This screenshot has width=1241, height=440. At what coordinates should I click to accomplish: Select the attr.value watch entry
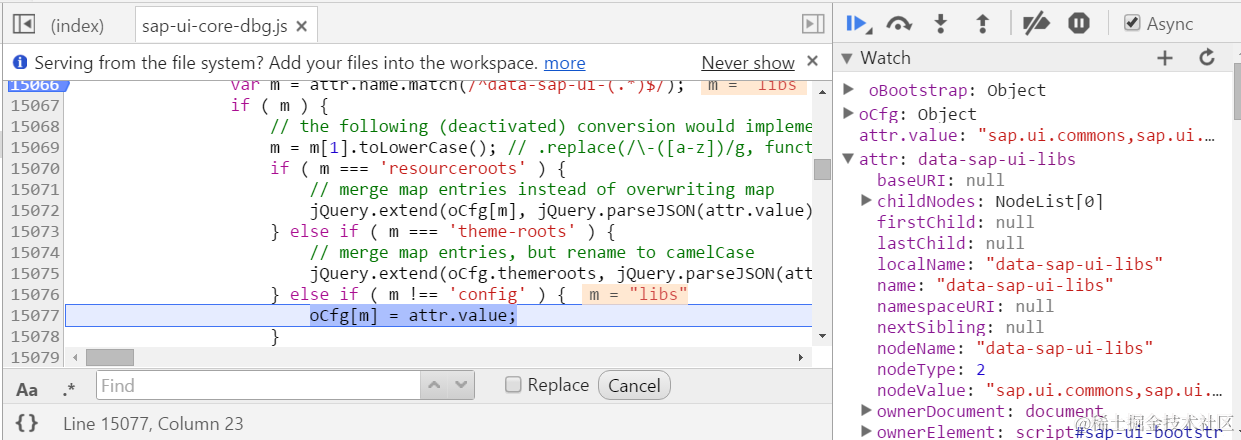point(1037,136)
